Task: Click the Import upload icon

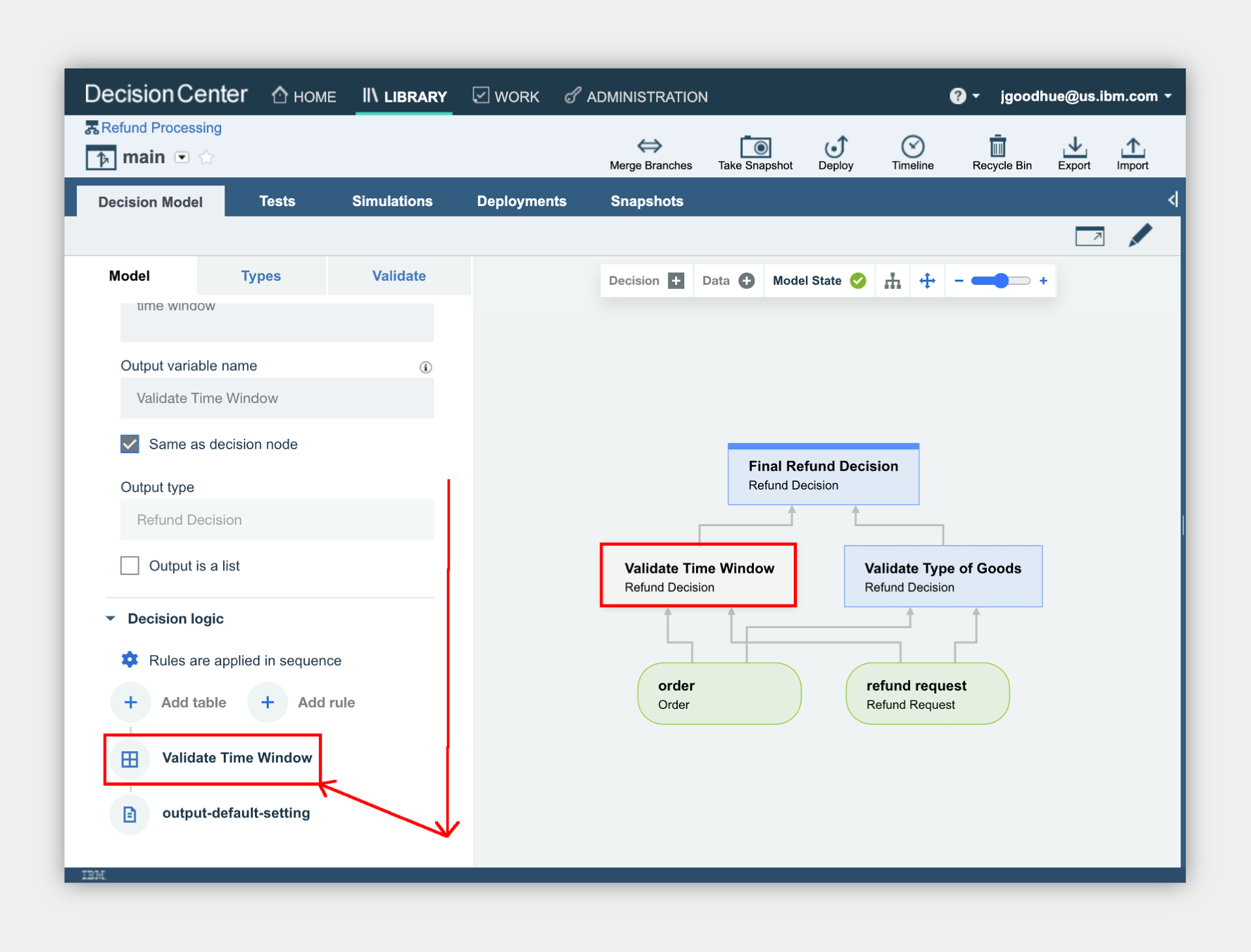Action: click(1133, 147)
